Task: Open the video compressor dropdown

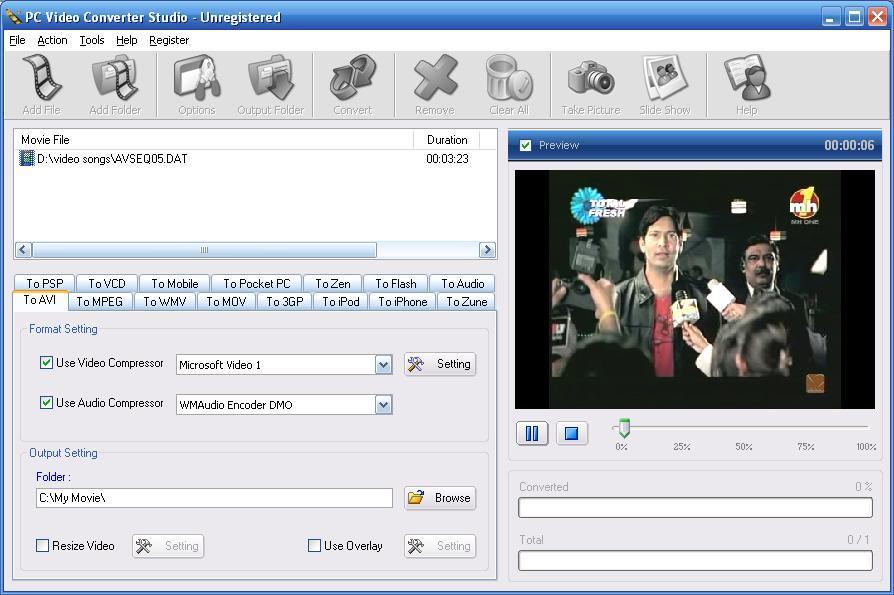Action: pos(383,364)
